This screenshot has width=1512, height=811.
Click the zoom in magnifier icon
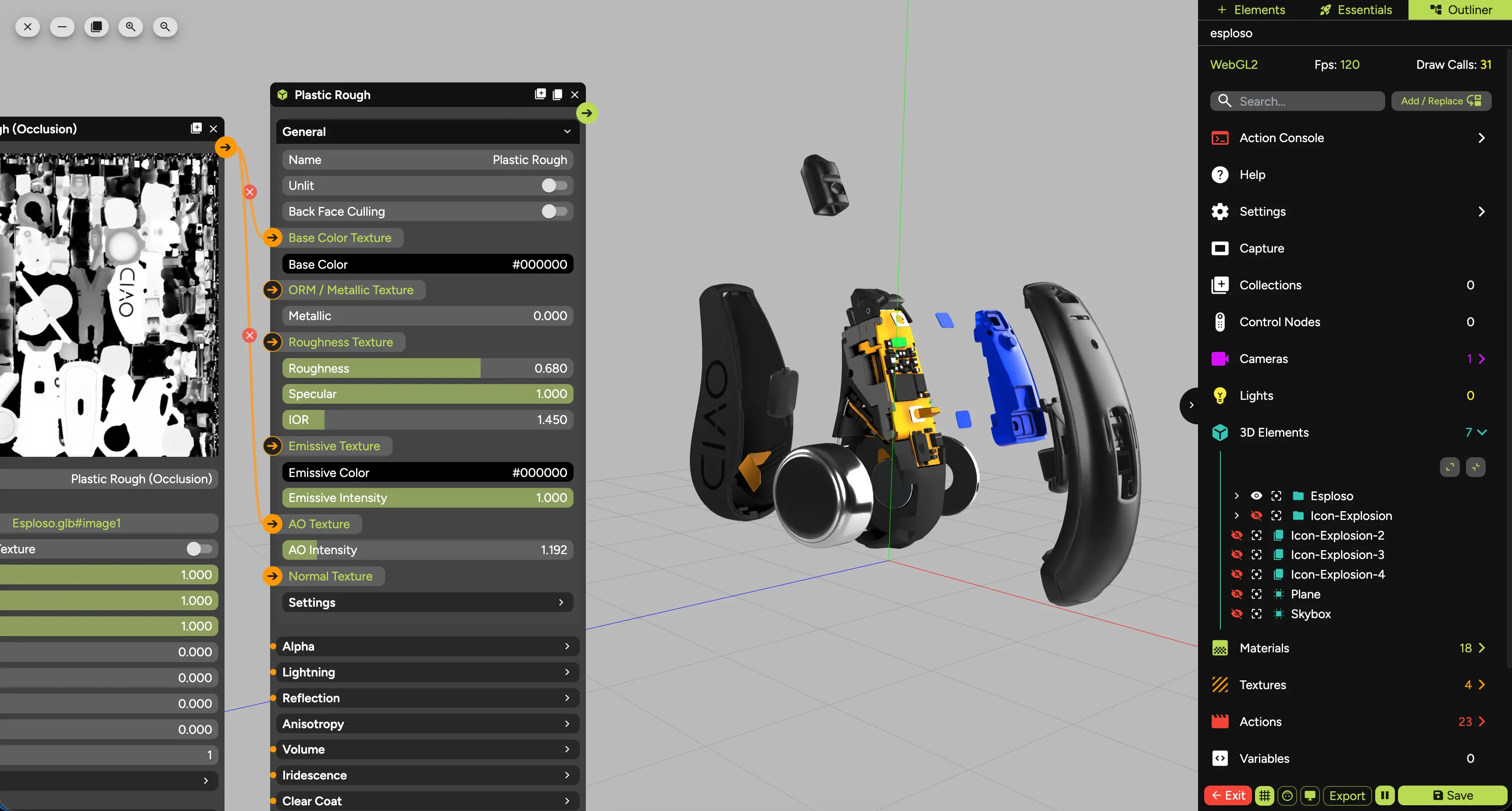(130, 27)
